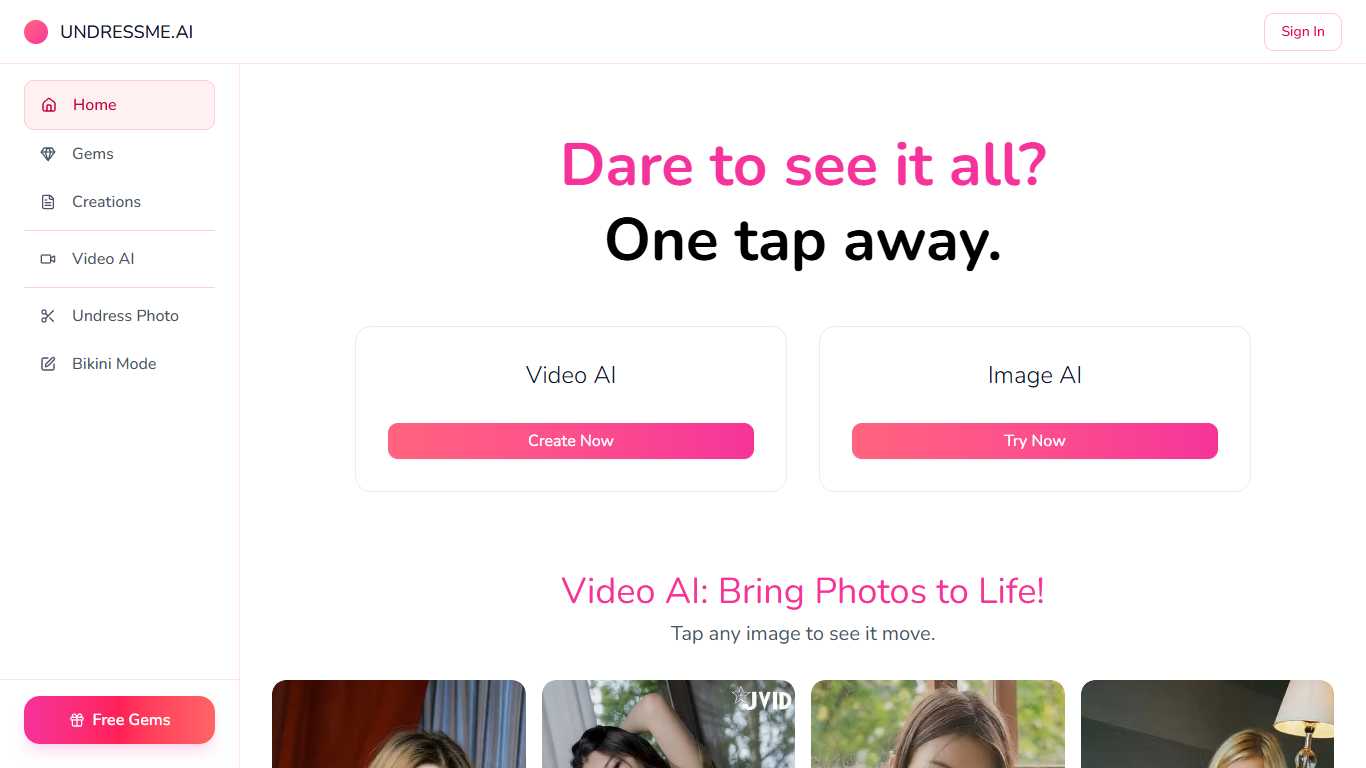
Task: Click the Creations document icon
Action: pyautogui.click(x=48, y=202)
